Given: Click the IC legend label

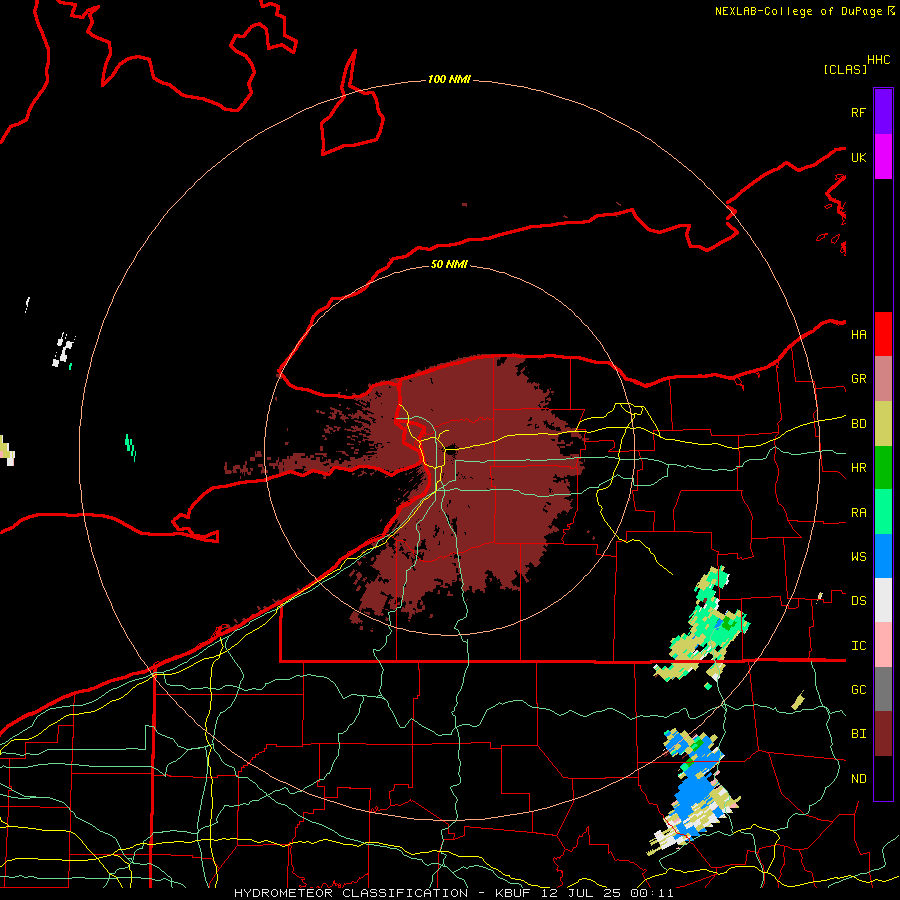Looking at the screenshot, I should (x=858, y=646).
